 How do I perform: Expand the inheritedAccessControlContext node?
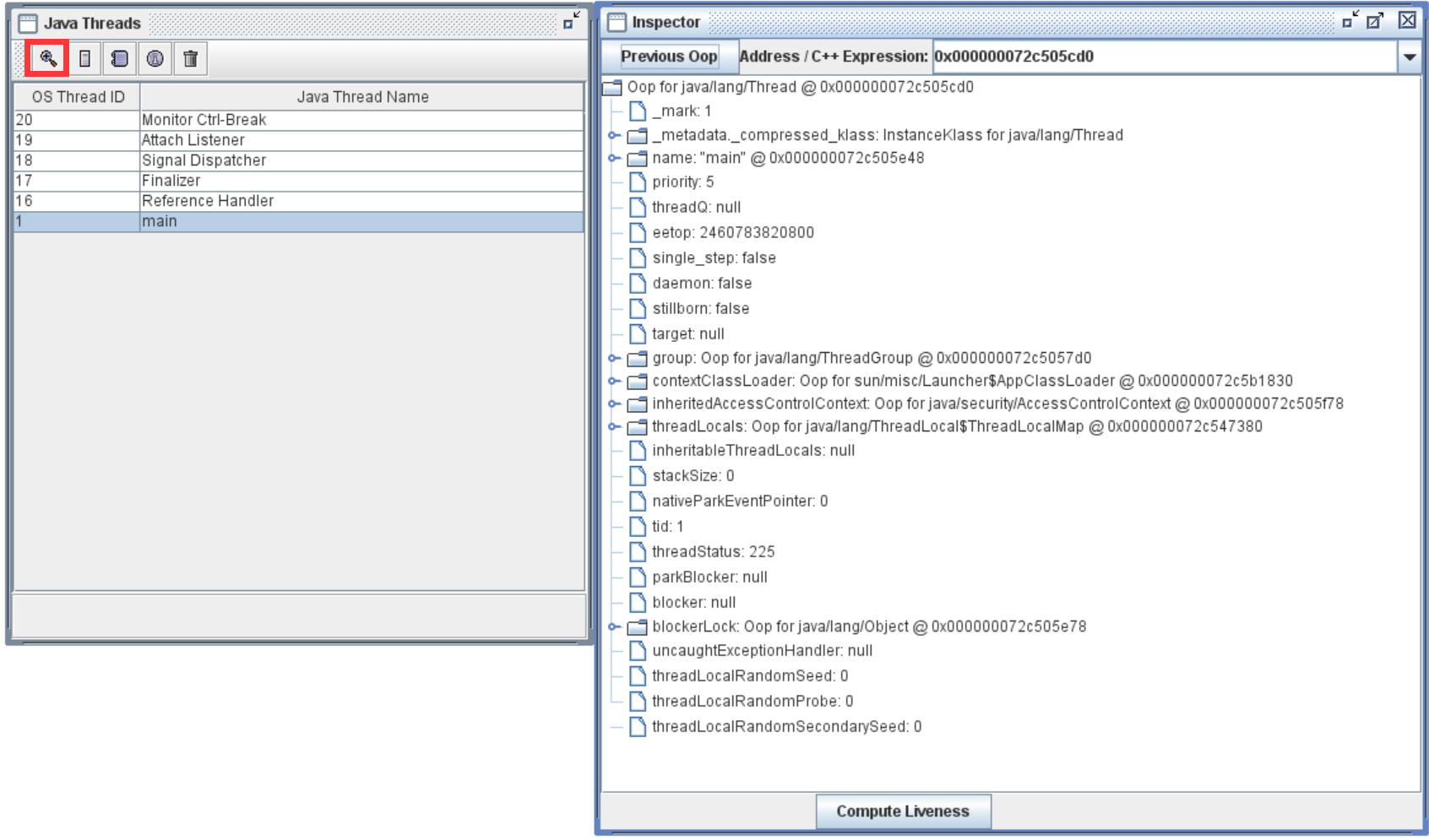614,404
